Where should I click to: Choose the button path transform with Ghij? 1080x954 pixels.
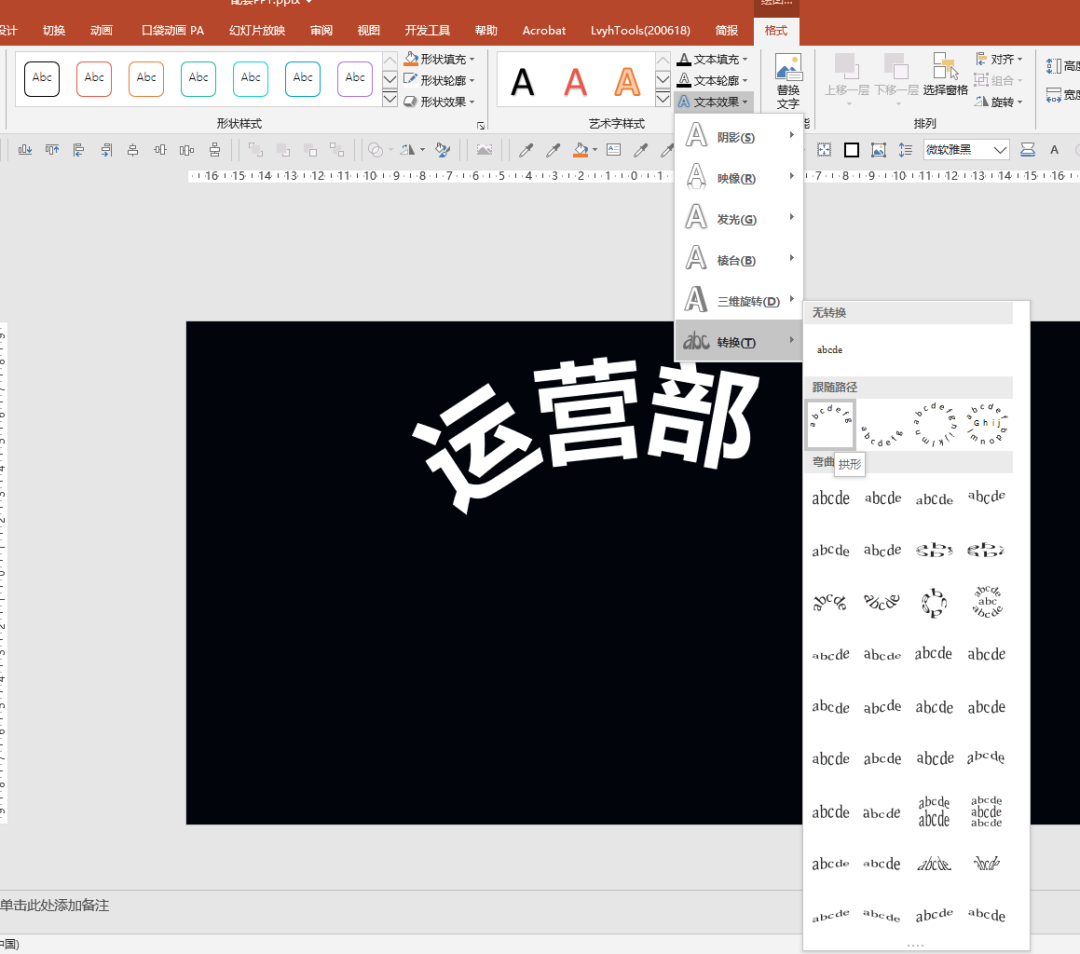tap(987, 424)
